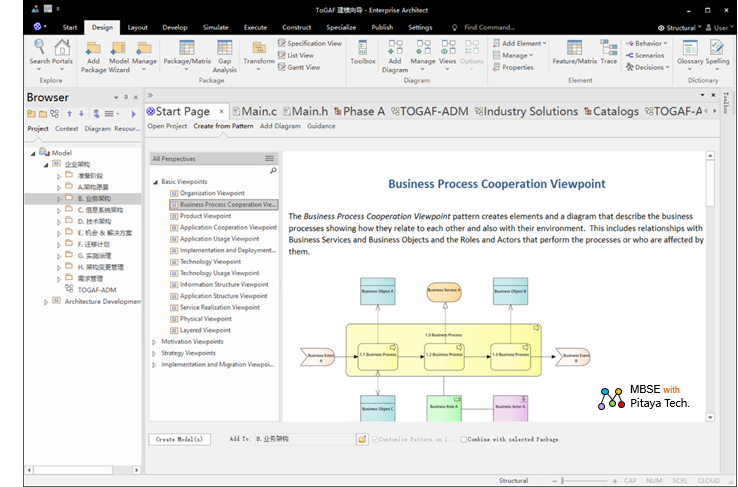Open the Search explore icon
The image size is (738, 487).
pos(39,47)
